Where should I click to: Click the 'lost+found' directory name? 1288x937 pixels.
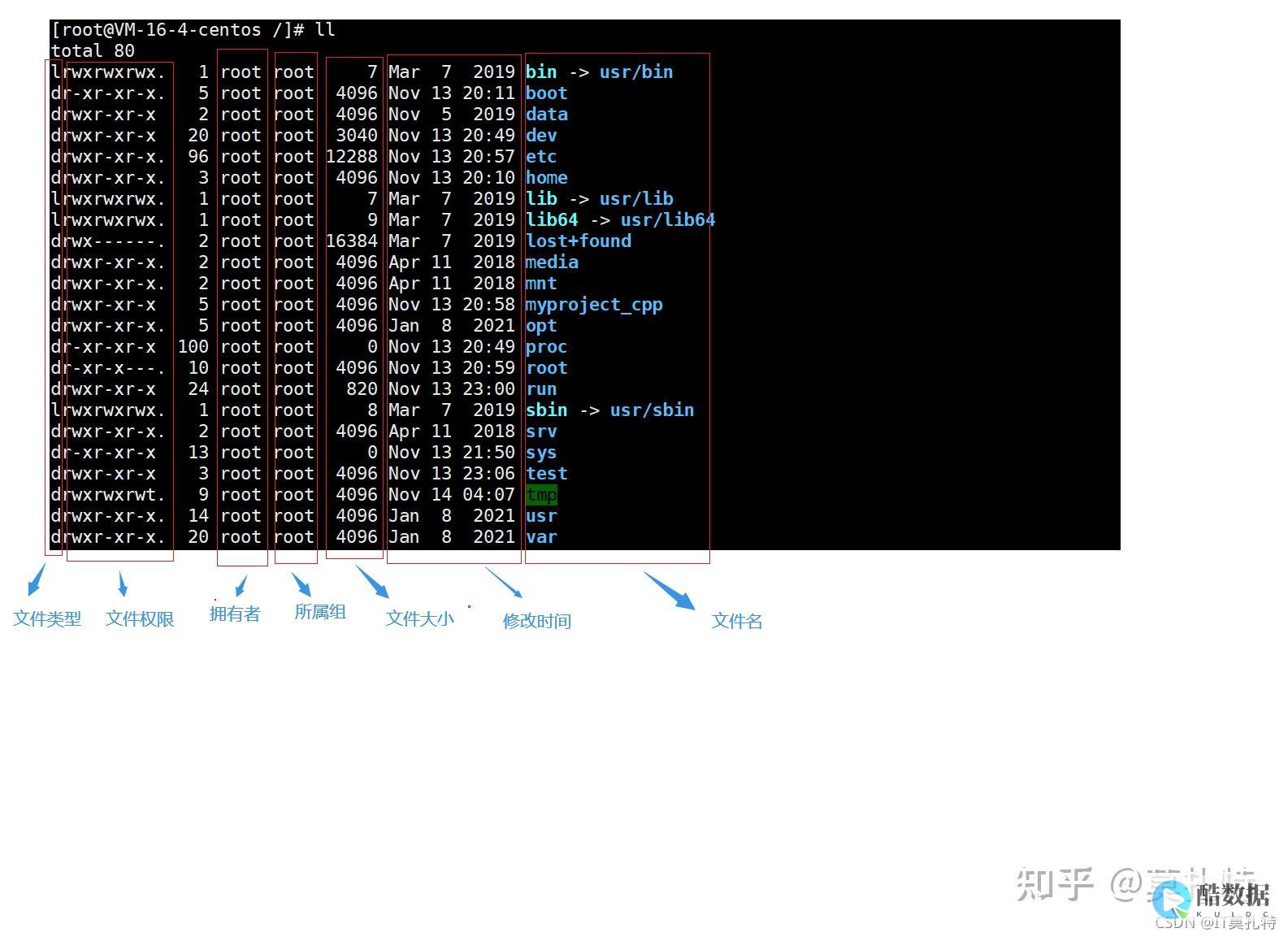[579, 241]
